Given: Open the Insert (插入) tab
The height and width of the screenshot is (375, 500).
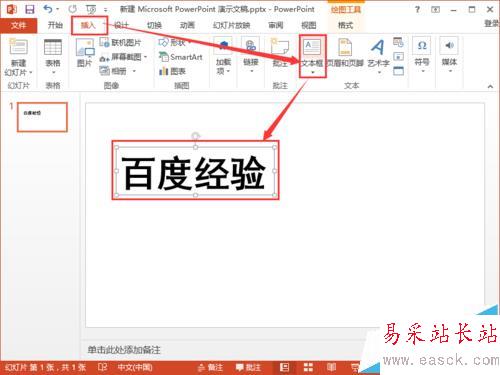Looking at the screenshot, I should pyautogui.click(x=89, y=25).
